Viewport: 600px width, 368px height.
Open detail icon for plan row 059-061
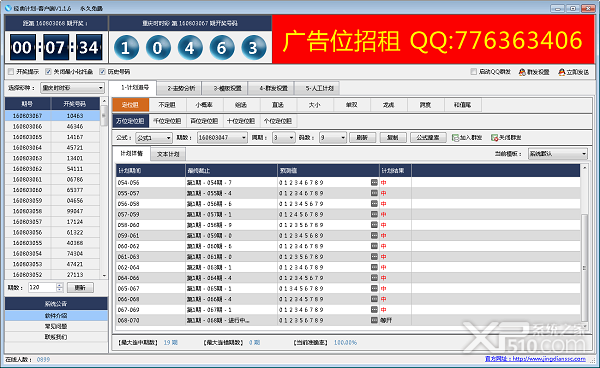374,236
